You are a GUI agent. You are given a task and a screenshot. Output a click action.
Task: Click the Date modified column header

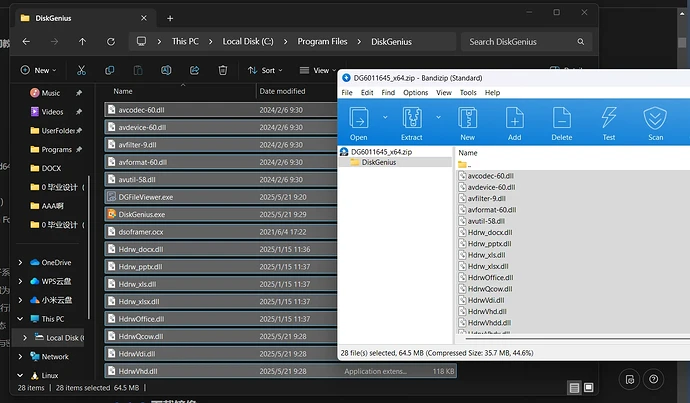[x=280, y=91]
